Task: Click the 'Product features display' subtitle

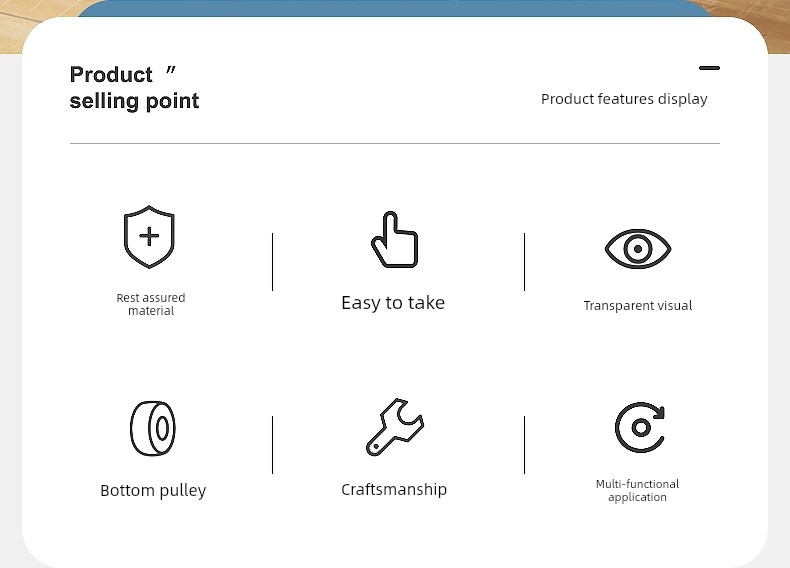Action: tap(624, 99)
